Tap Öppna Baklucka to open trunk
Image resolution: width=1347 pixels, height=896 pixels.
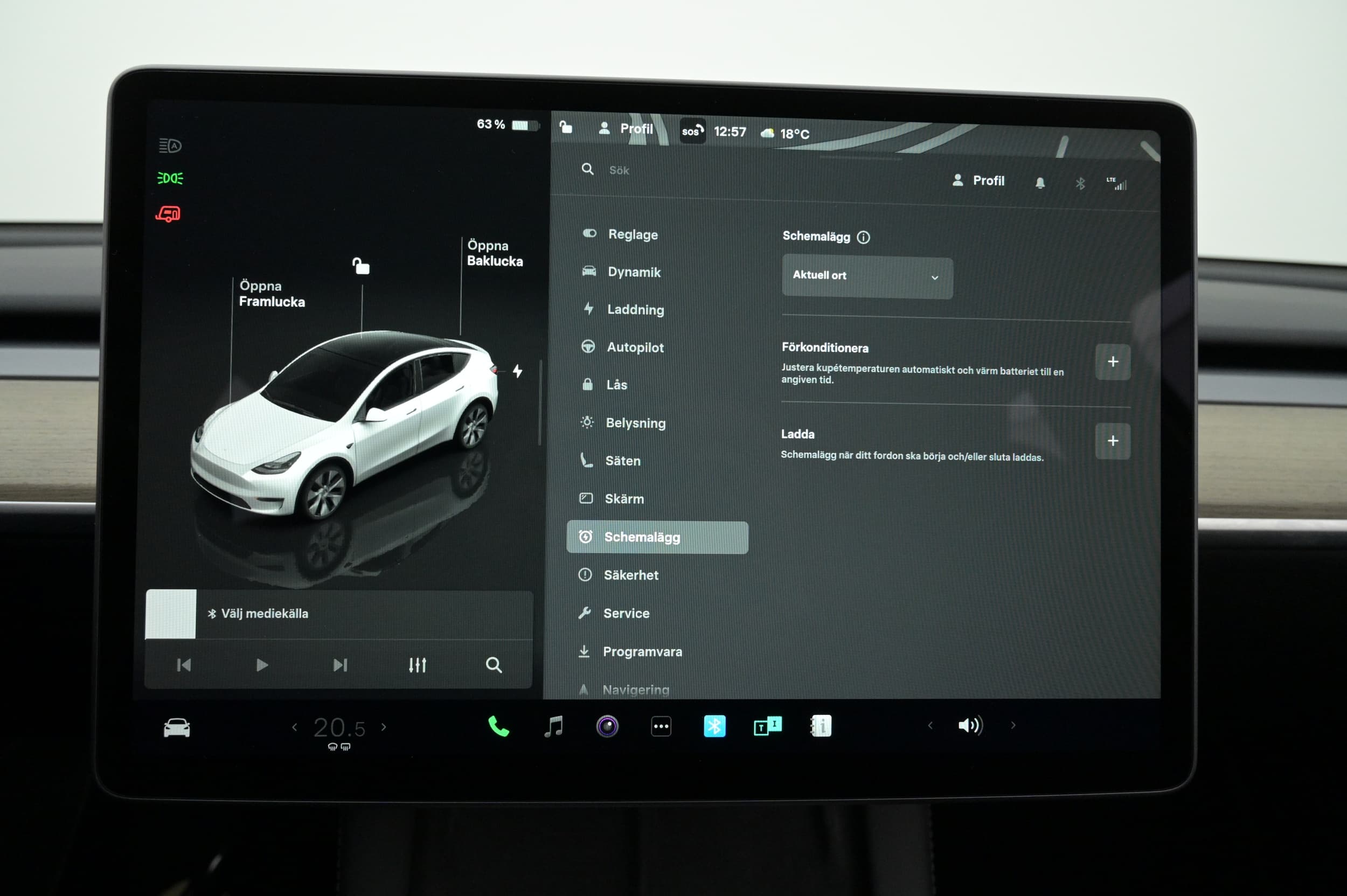(494, 253)
